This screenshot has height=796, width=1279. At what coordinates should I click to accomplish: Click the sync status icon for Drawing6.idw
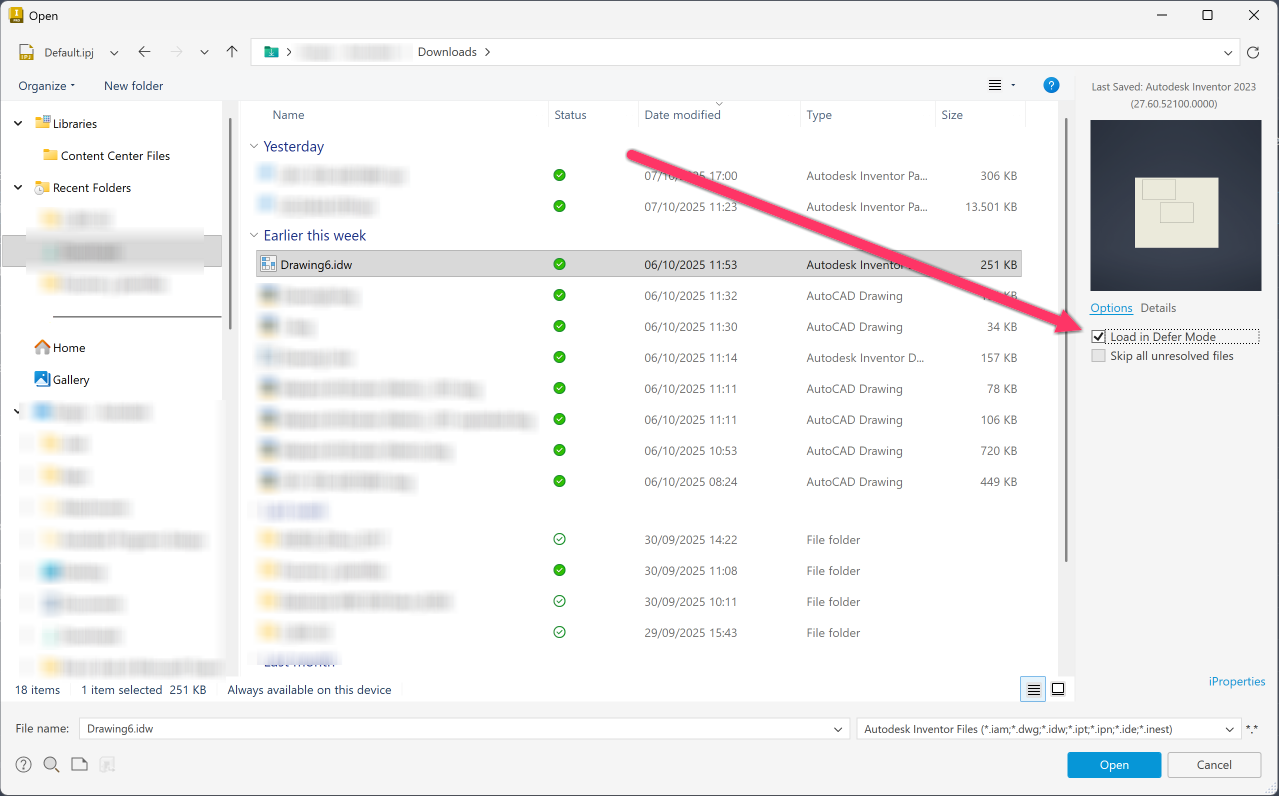(x=559, y=264)
